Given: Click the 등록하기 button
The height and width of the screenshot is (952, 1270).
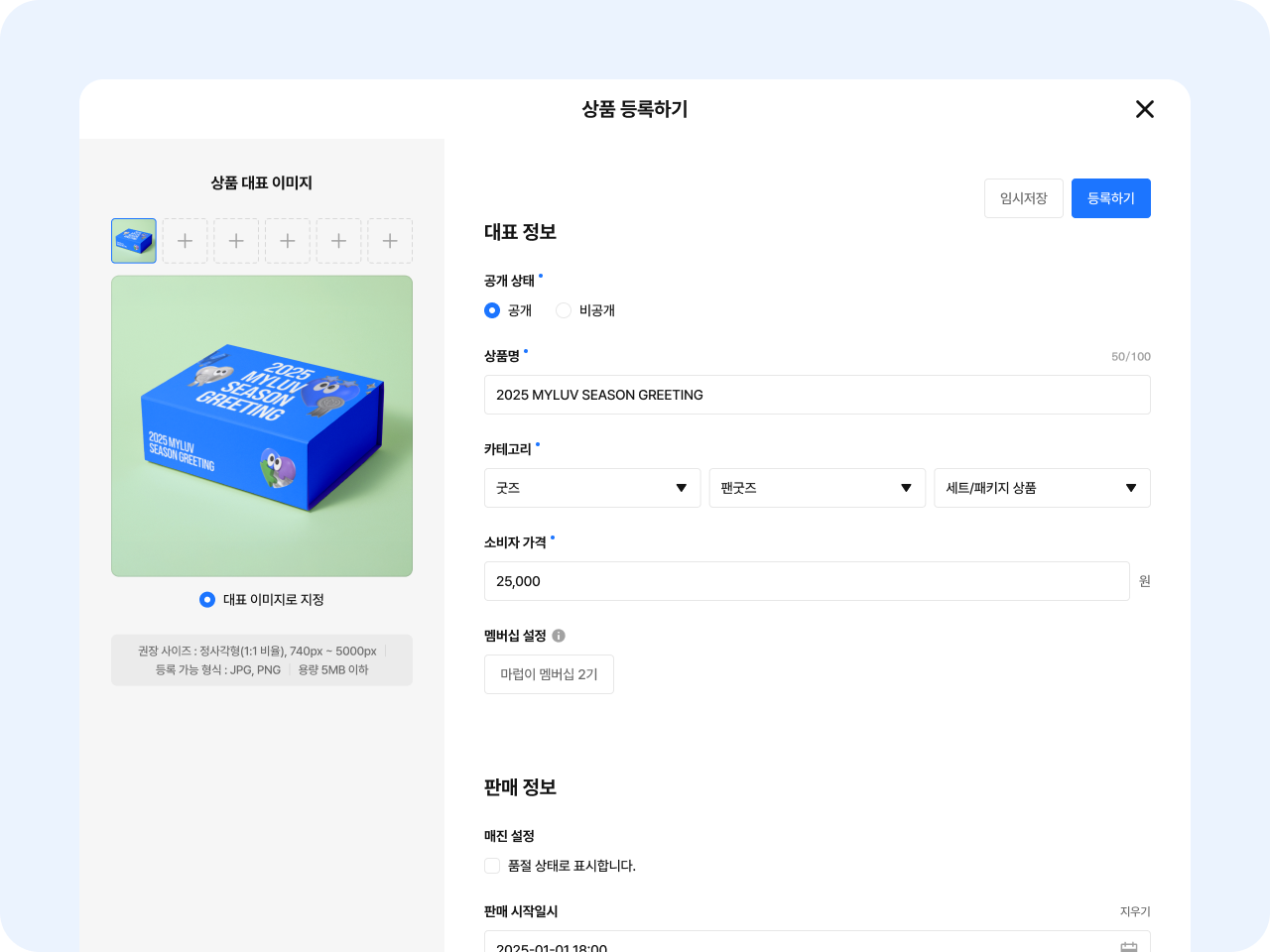Looking at the screenshot, I should 1111,198.
